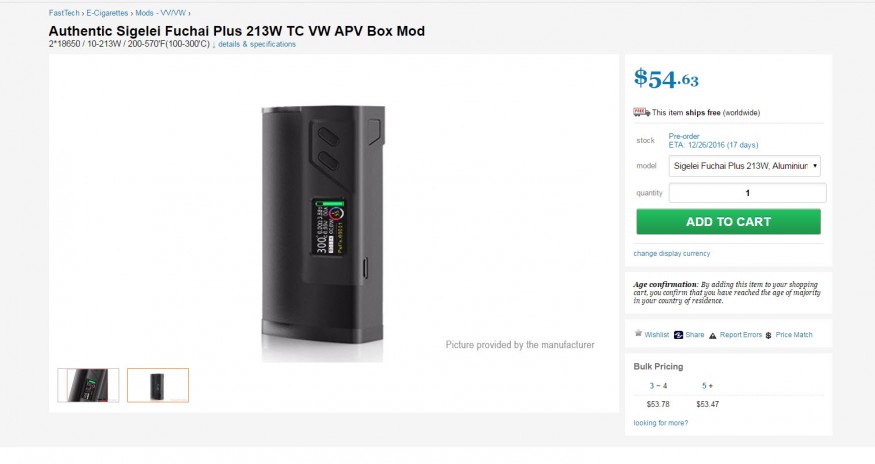The image size is (875, 464).
Task: Select the 3 ~ 4 bulk pricing tier
Action: click(658, 385)
